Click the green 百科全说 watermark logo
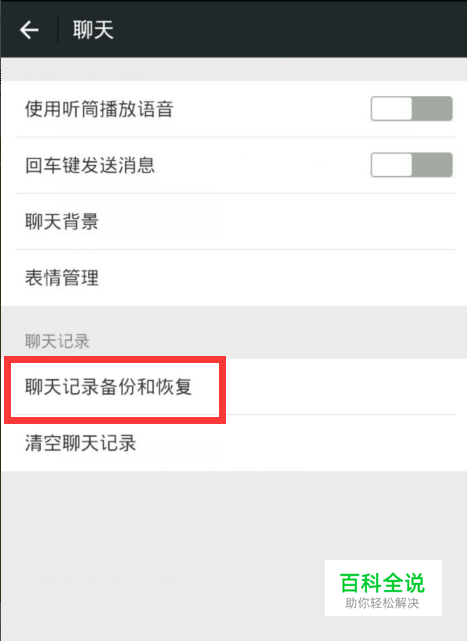 (x=382, y=583)
